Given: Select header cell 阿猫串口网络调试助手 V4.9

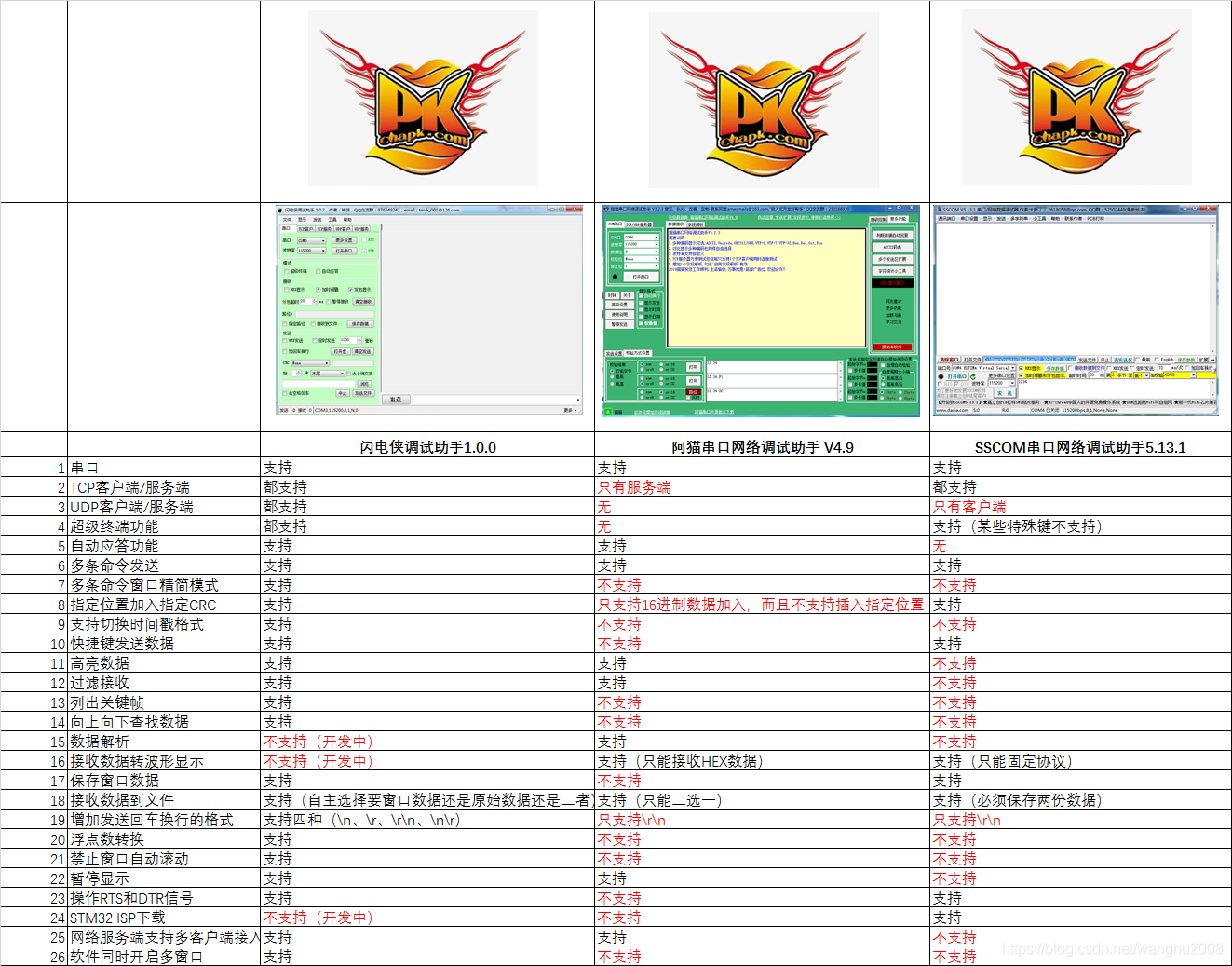Looking at the screenshot, I should [763, 447].
